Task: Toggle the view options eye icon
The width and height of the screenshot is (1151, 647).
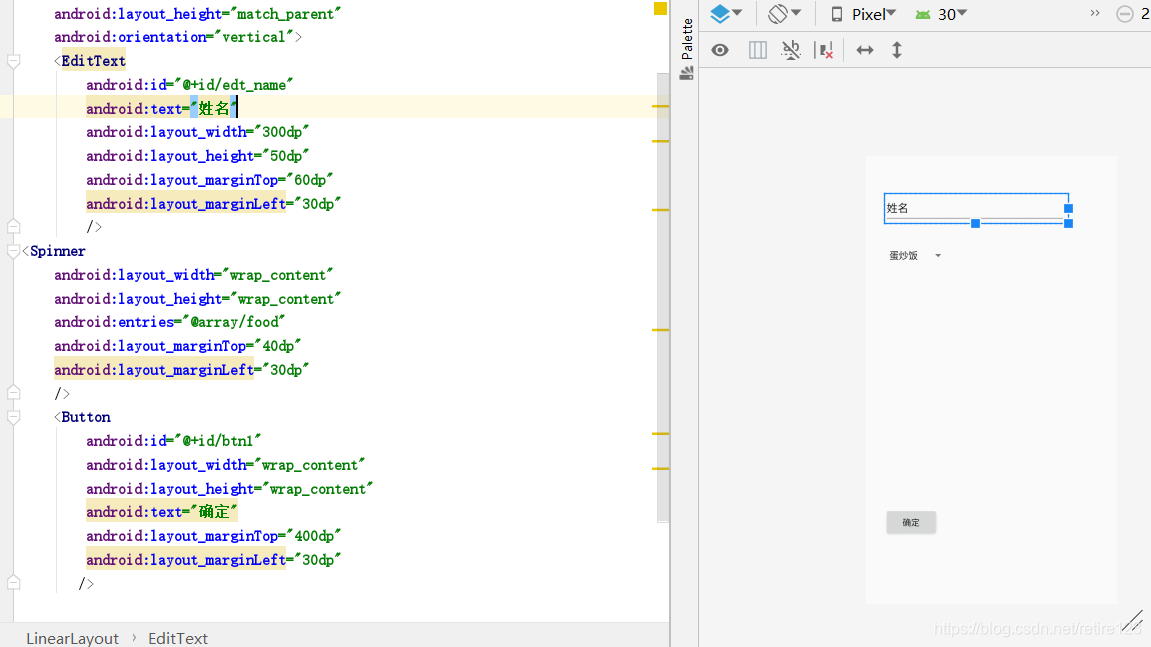Action: (x=720, y=50)
